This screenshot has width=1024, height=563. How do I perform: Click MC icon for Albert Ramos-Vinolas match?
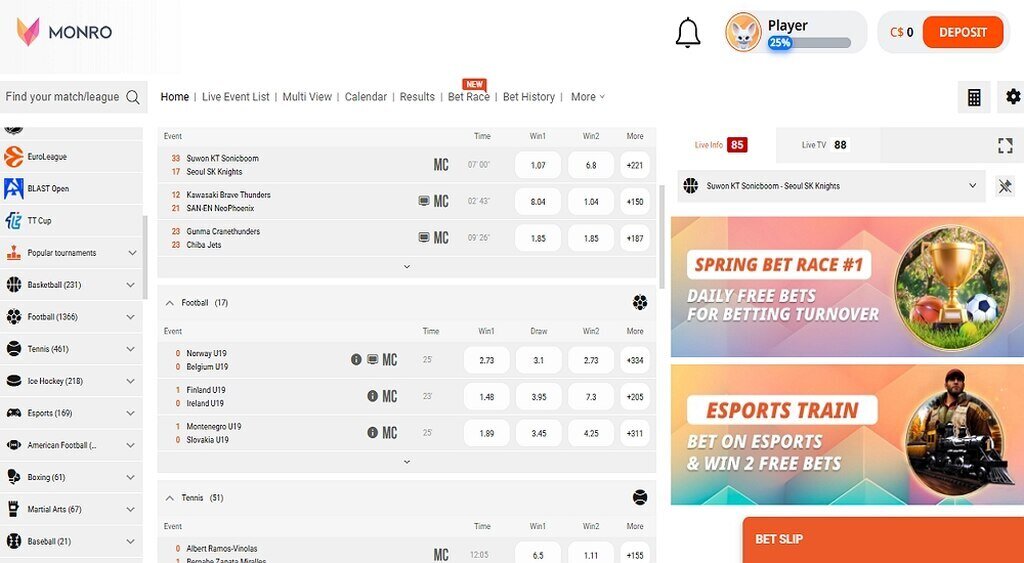pos(441,555)
